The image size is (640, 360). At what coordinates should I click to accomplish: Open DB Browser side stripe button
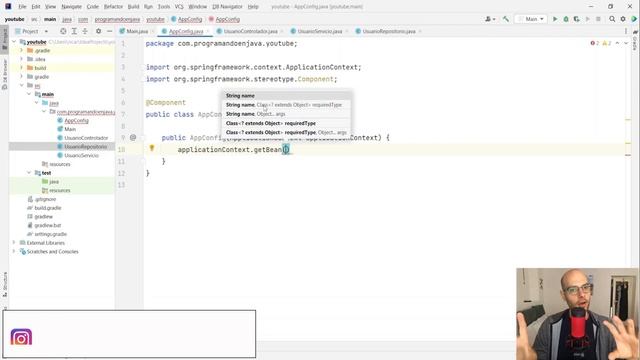(x=4, y=74)
